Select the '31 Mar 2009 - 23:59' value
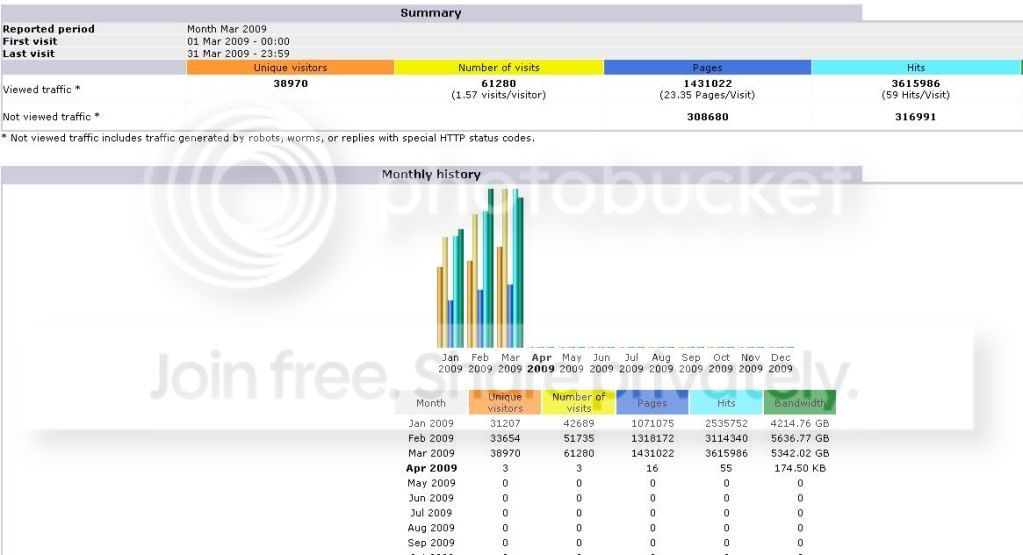1023x555 pixels. (x=238, y=53)
